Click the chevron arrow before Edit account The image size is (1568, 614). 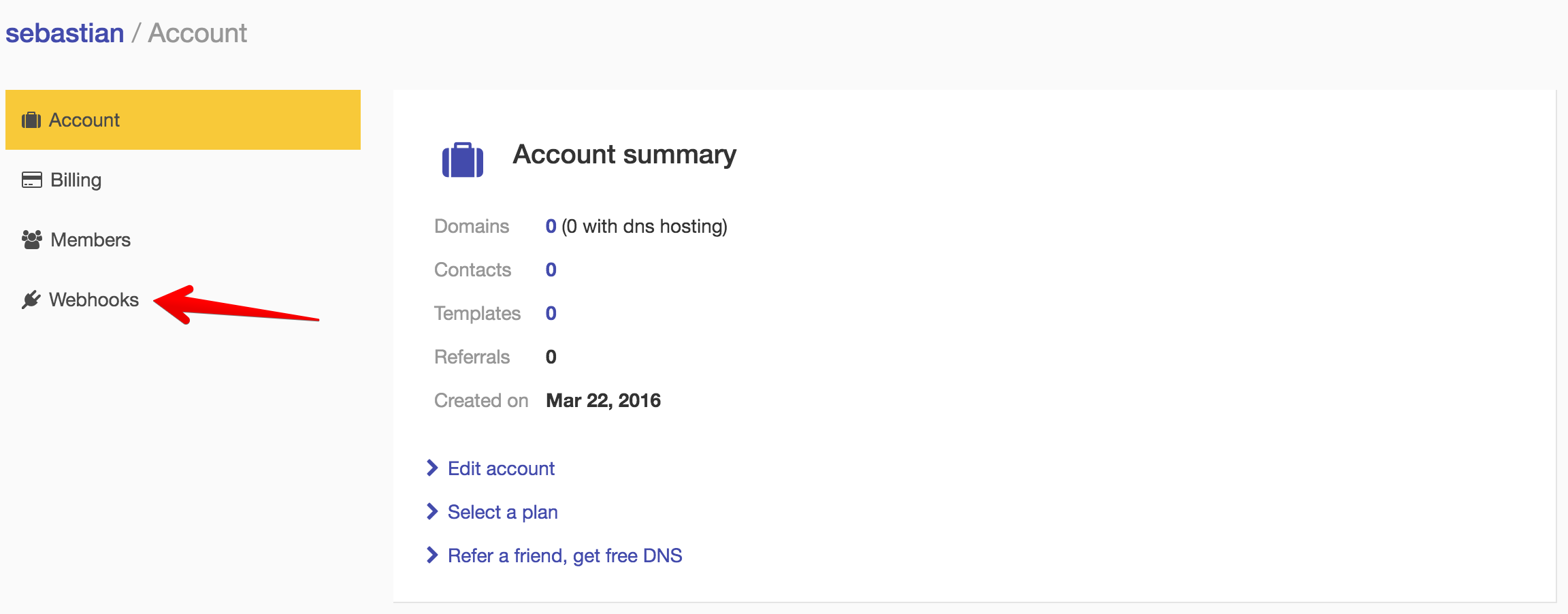click(431, 468)
